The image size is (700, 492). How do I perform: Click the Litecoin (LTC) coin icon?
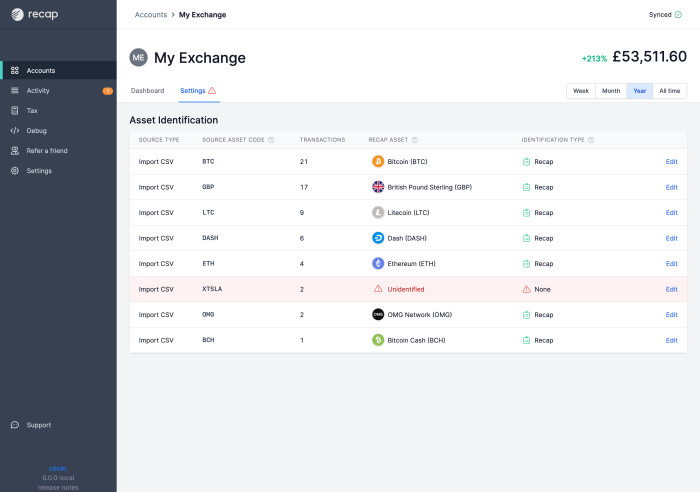click(378, 212)
